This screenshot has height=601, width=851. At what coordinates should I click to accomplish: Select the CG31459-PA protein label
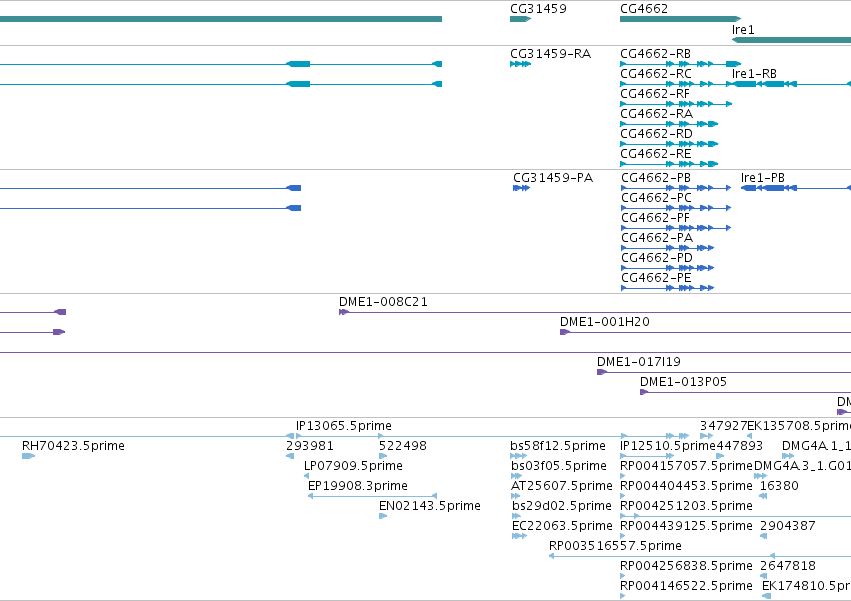pyautogui.click(x=553, y=178)
